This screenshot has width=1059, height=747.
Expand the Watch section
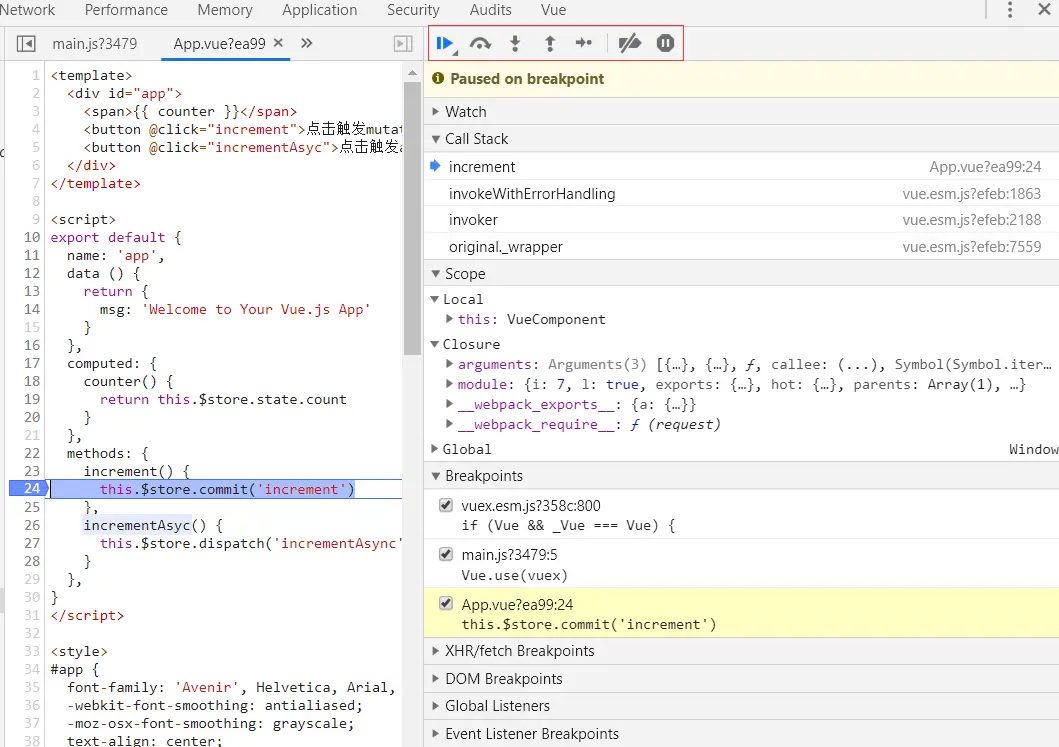coord(465,111)
